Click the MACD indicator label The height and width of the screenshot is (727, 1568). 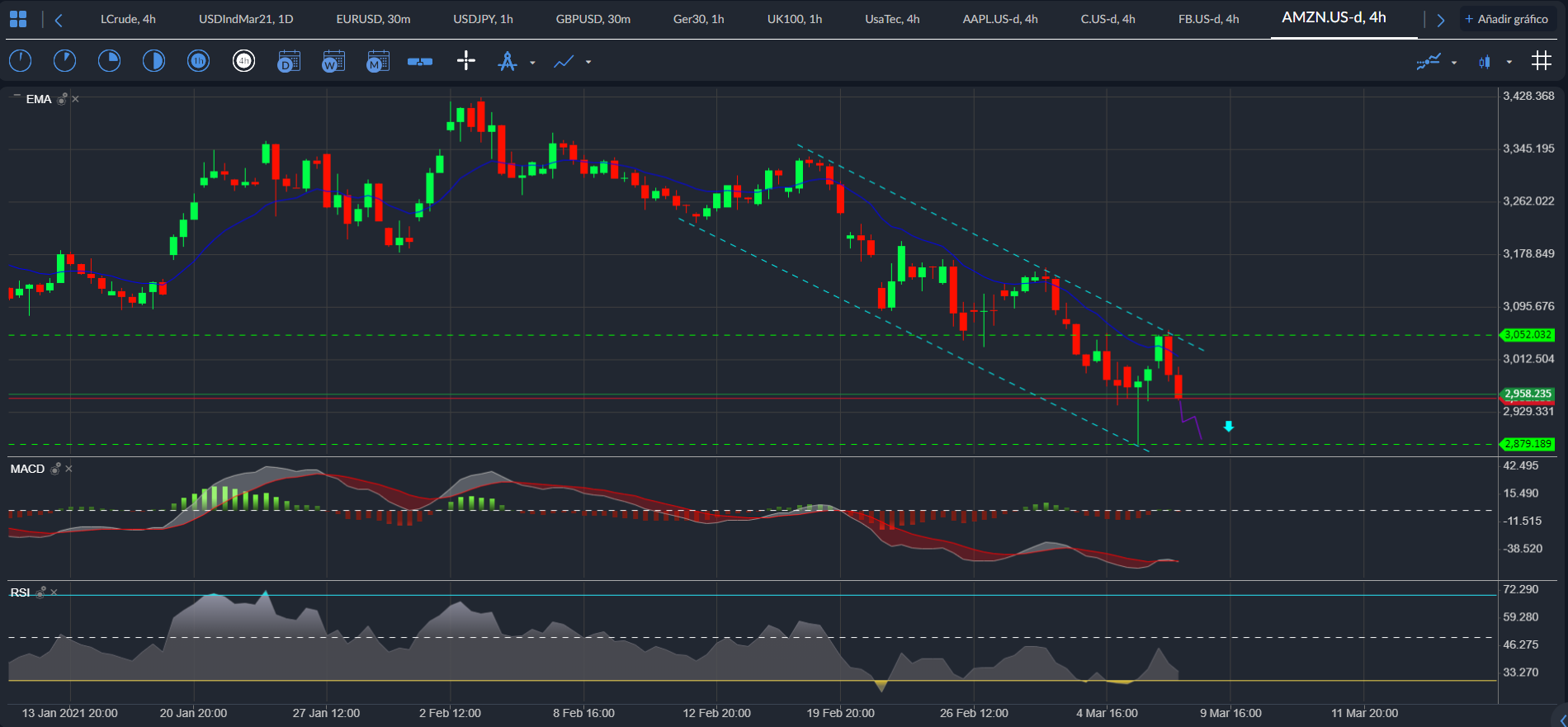(27, 469)
